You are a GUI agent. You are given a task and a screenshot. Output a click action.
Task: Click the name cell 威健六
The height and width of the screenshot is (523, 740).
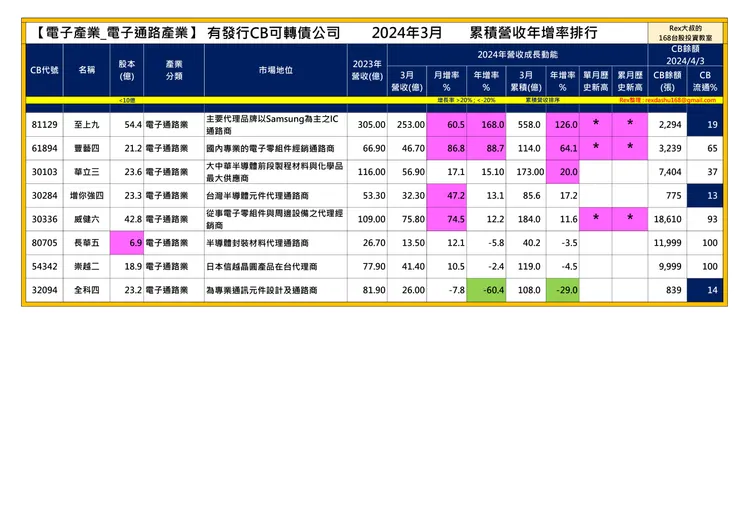tap(87, 219)
